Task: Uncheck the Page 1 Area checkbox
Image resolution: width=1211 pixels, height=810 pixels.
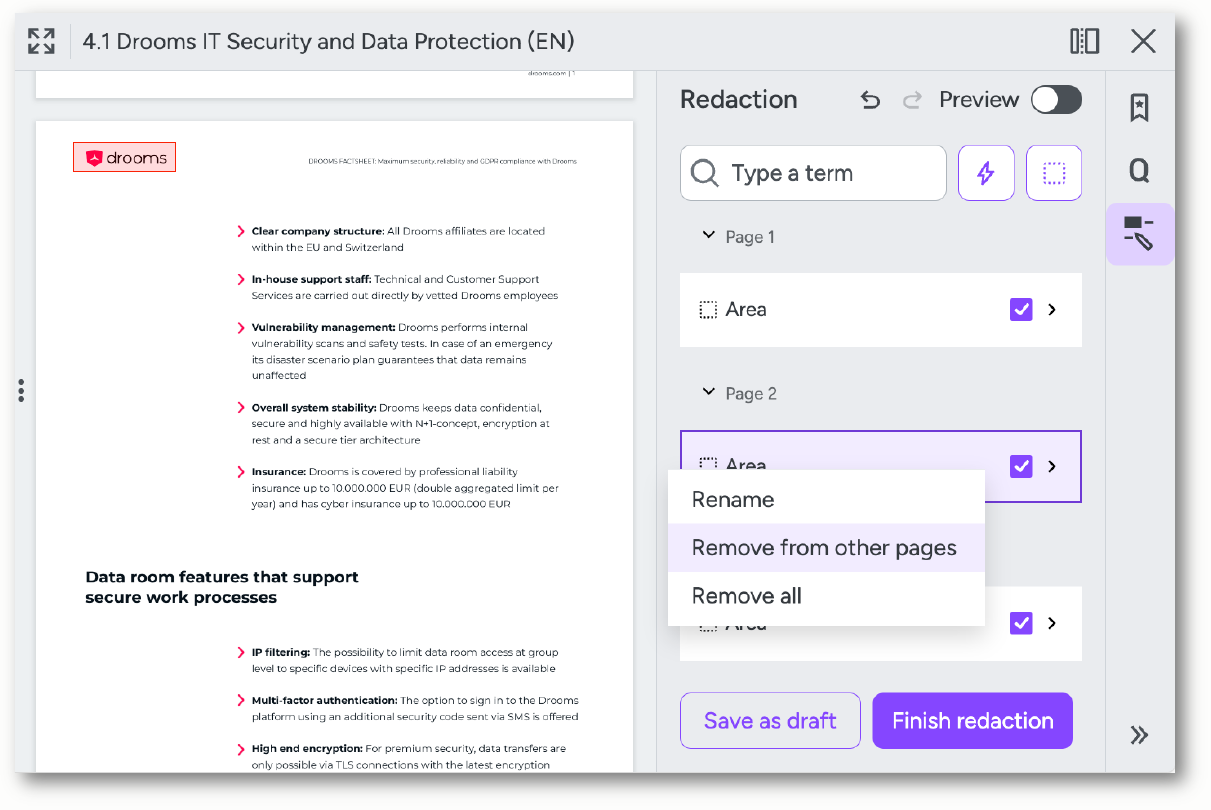Action: point(1021,310)
